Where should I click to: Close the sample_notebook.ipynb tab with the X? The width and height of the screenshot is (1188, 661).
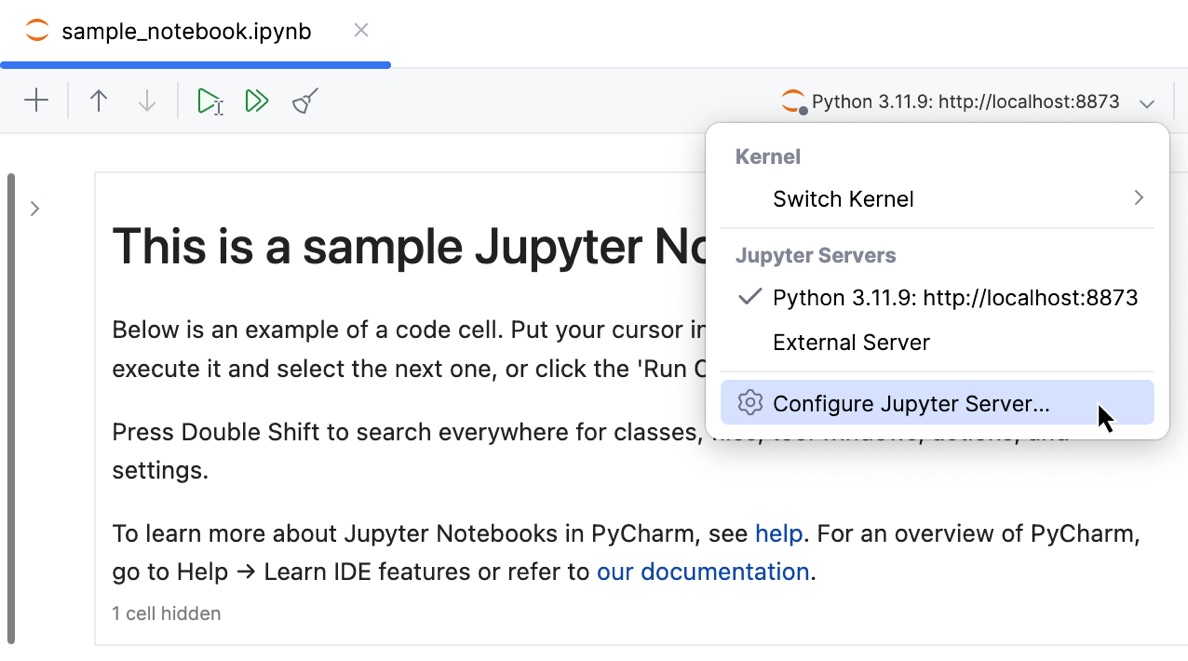pos(360,31)
